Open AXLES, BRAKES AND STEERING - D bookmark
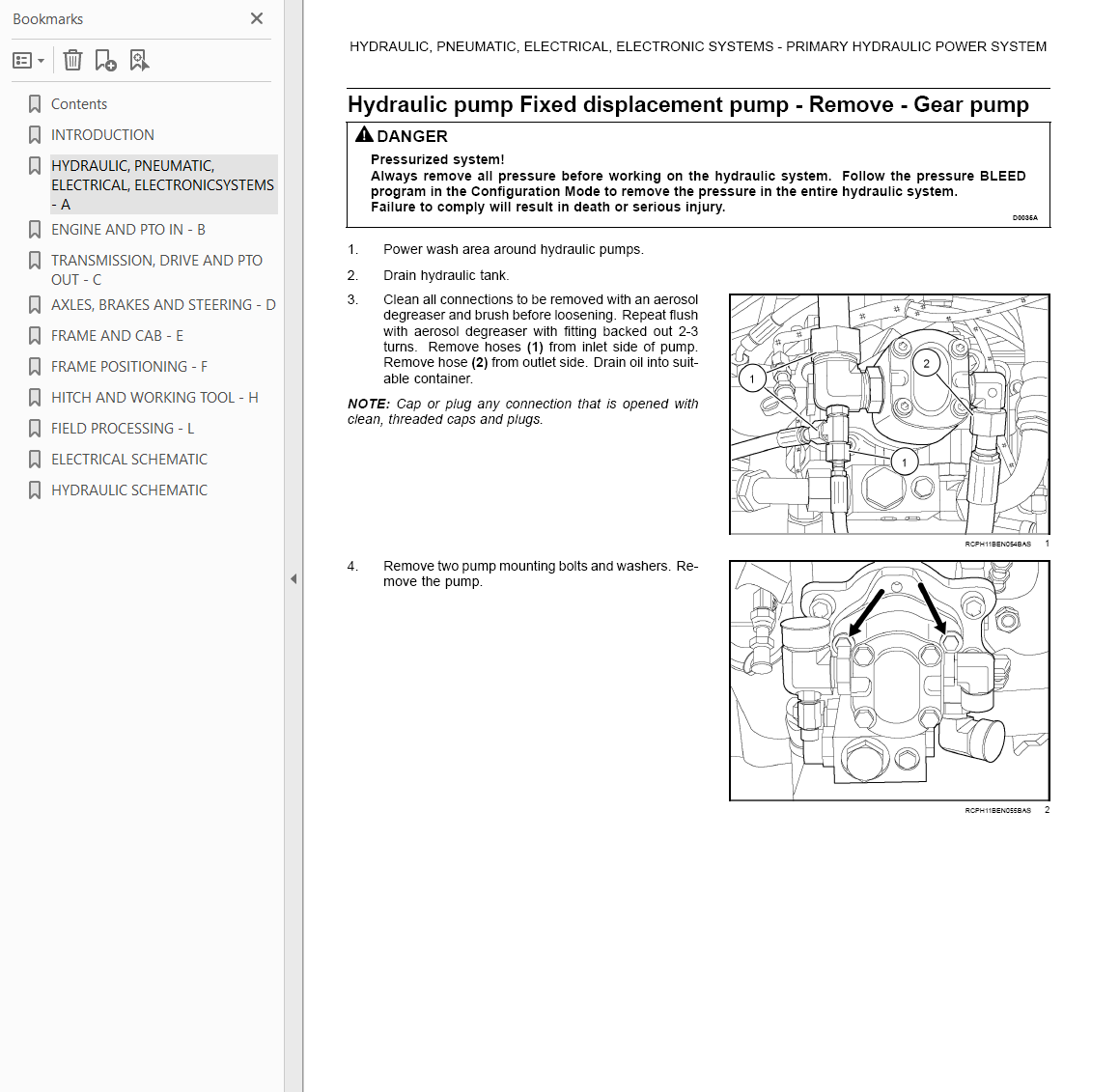 click(163, 305)
